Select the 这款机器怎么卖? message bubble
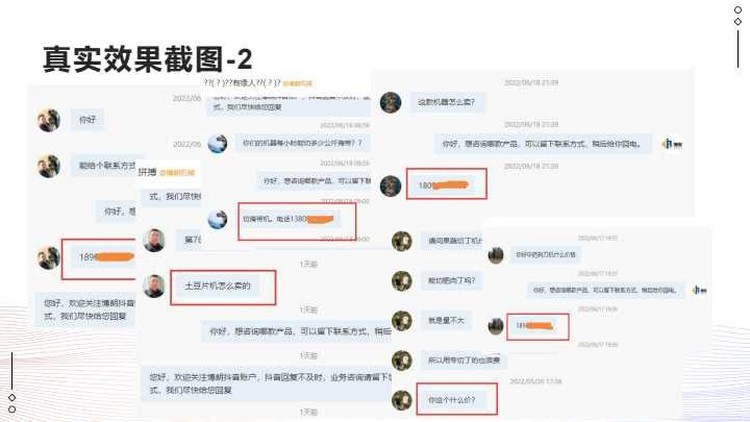Image resolution: width=750 pixels, height=422 pixels. (x=447, y=102)
